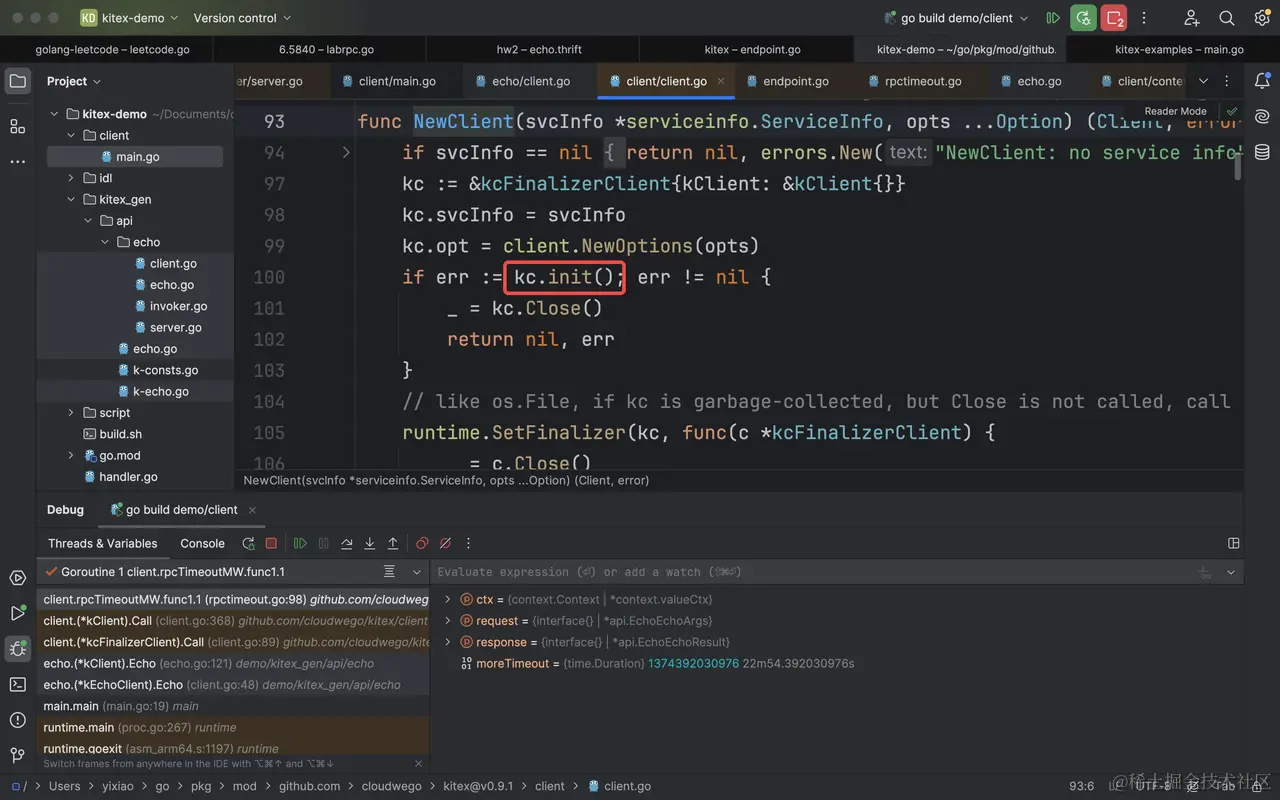Click the cloudwego breadcrumb in the navigation bar
This screenshot has width=1280, height=800.
click(391, 786)
